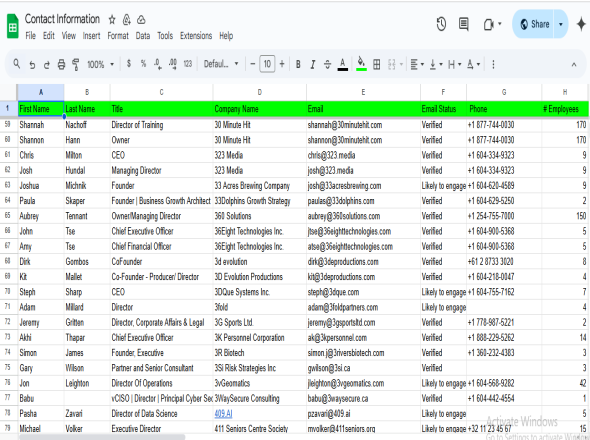This screenshot has height=440, width=590.
Task: Increase font size plus button
Action: click(x=282, y=64)
